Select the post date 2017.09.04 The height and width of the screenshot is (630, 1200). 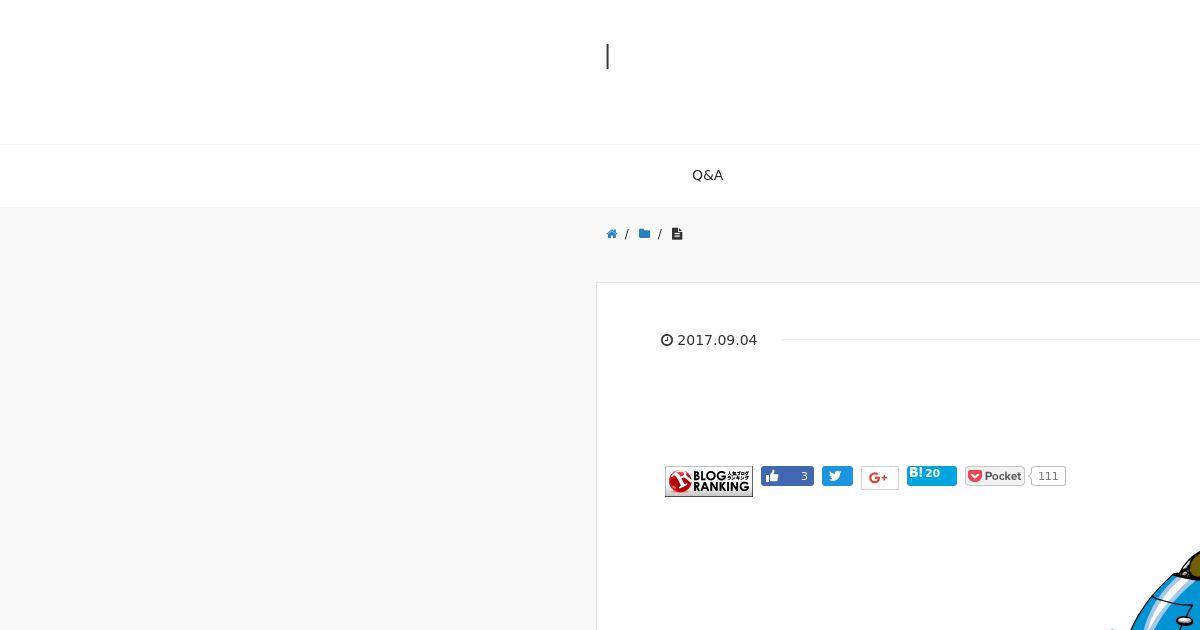coord(717,340)
